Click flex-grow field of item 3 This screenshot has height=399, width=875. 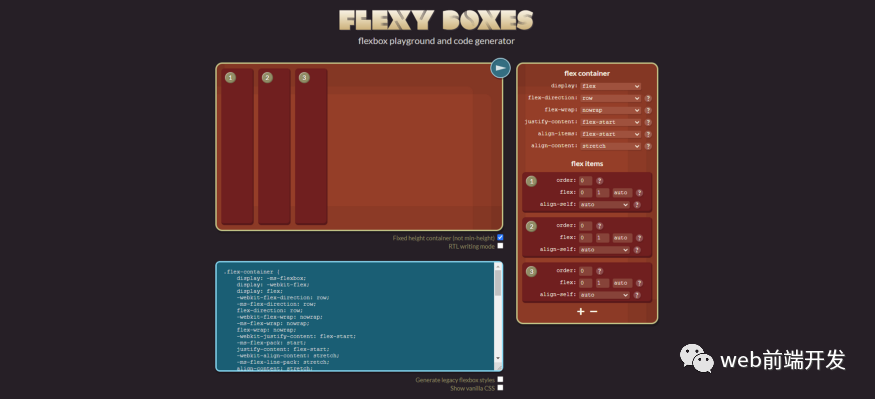pos(585,283)
